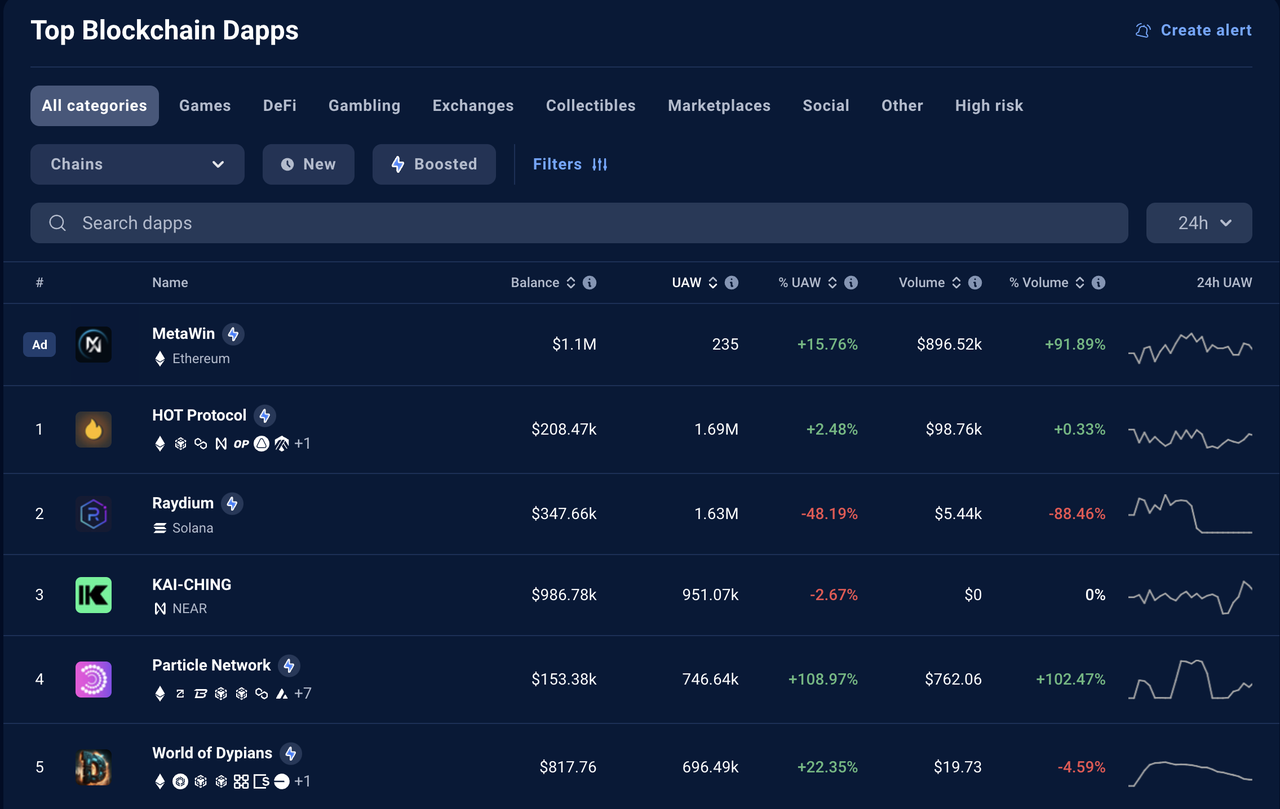Open the Filters panel
Screen dimensions: 1280x809
click(570, 164)
